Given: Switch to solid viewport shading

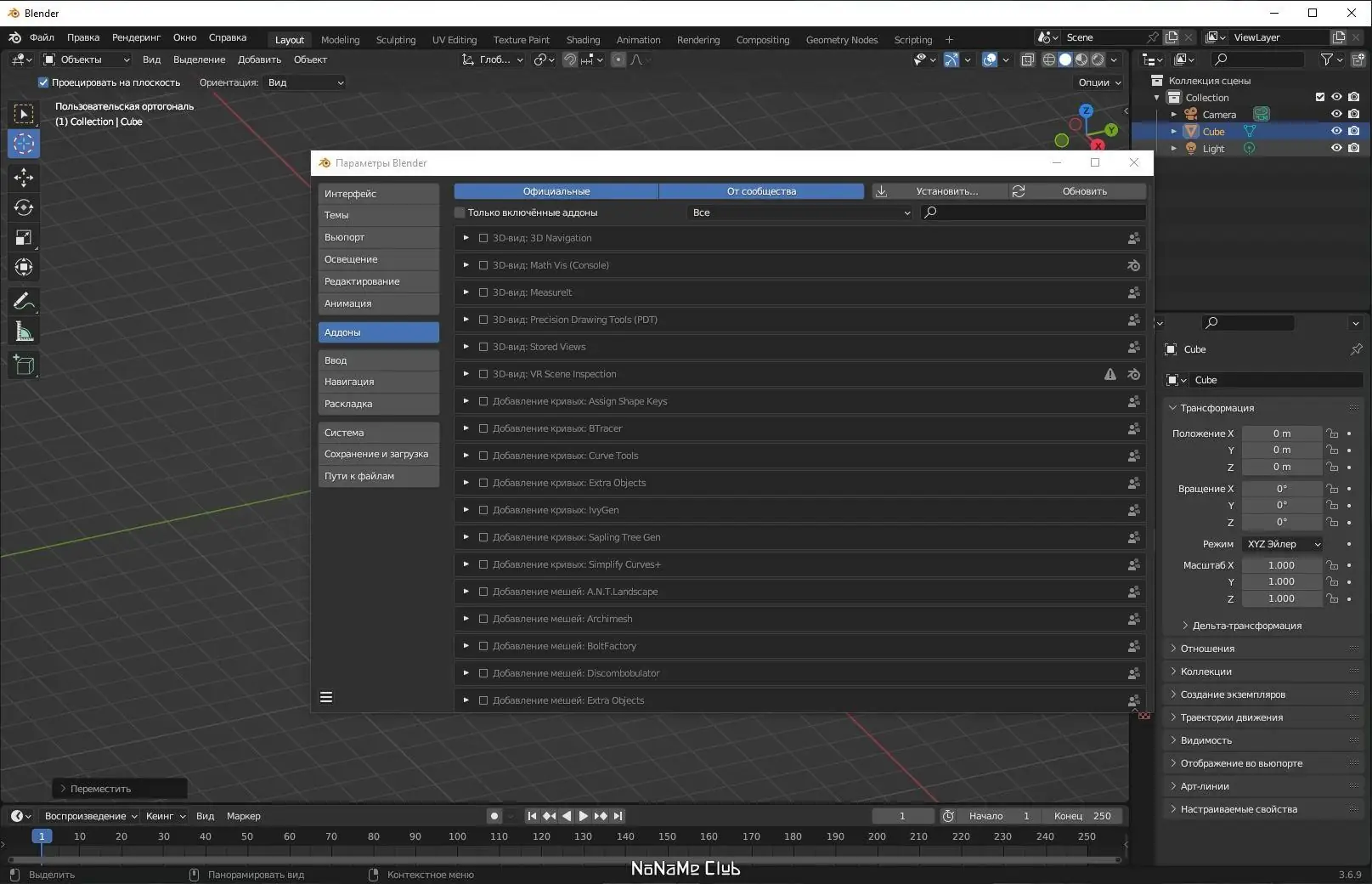Looking at the screenshot, I should tap(1065, 59).
